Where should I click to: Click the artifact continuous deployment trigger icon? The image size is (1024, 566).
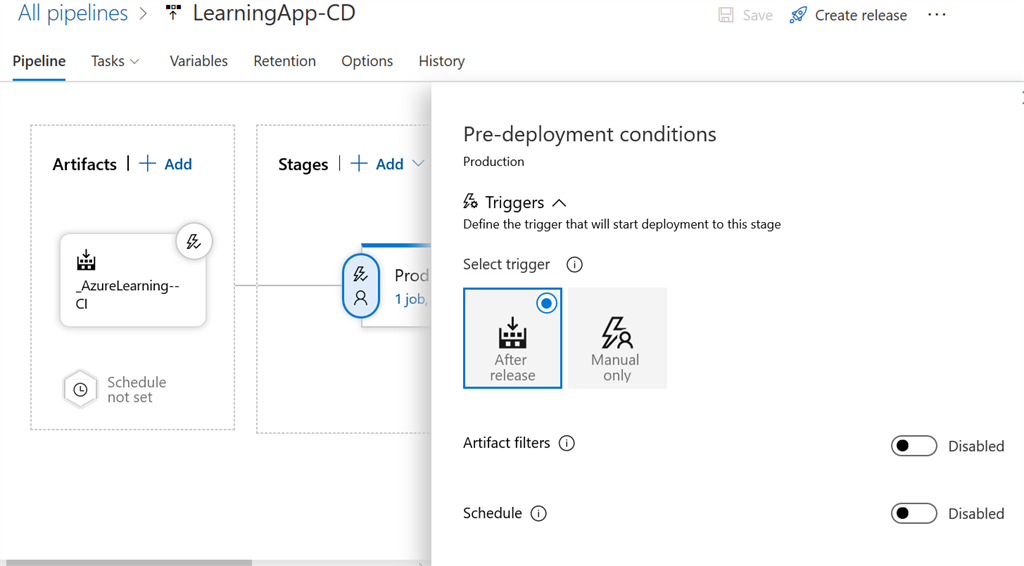pyautogui.click(x=194, y=242)
